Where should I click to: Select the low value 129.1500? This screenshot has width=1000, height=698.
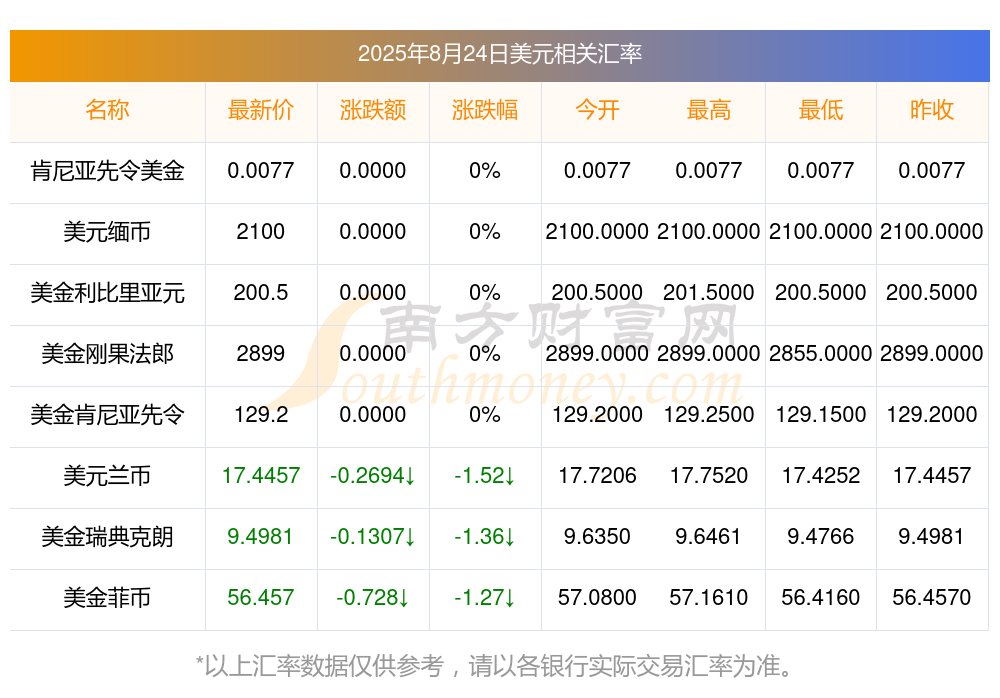tap(821, 415)
